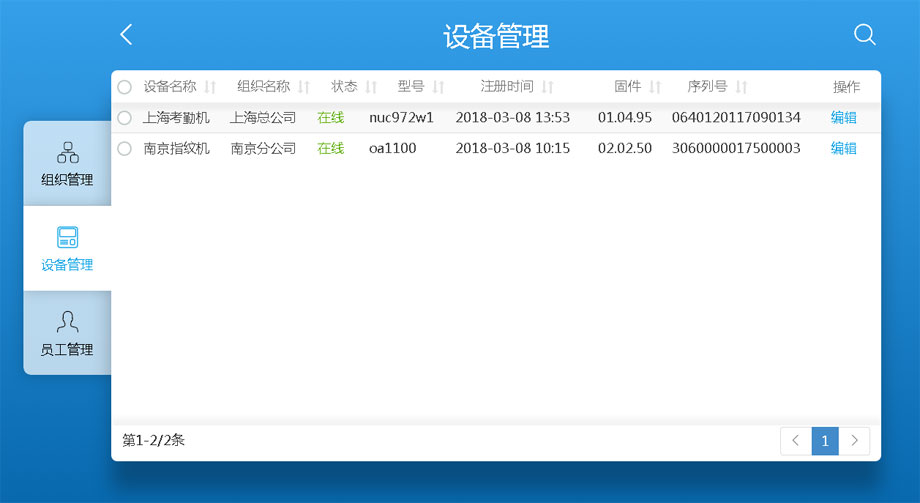Screen dimensions: 920x503
Task: Select page 1 in pagination
Action: (825, 441)
